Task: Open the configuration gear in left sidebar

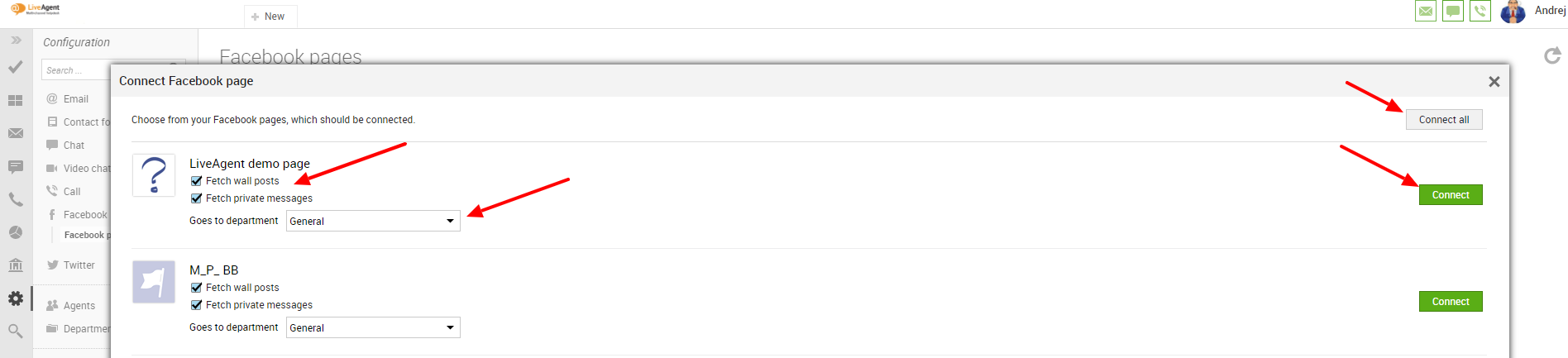Action: 16,298
